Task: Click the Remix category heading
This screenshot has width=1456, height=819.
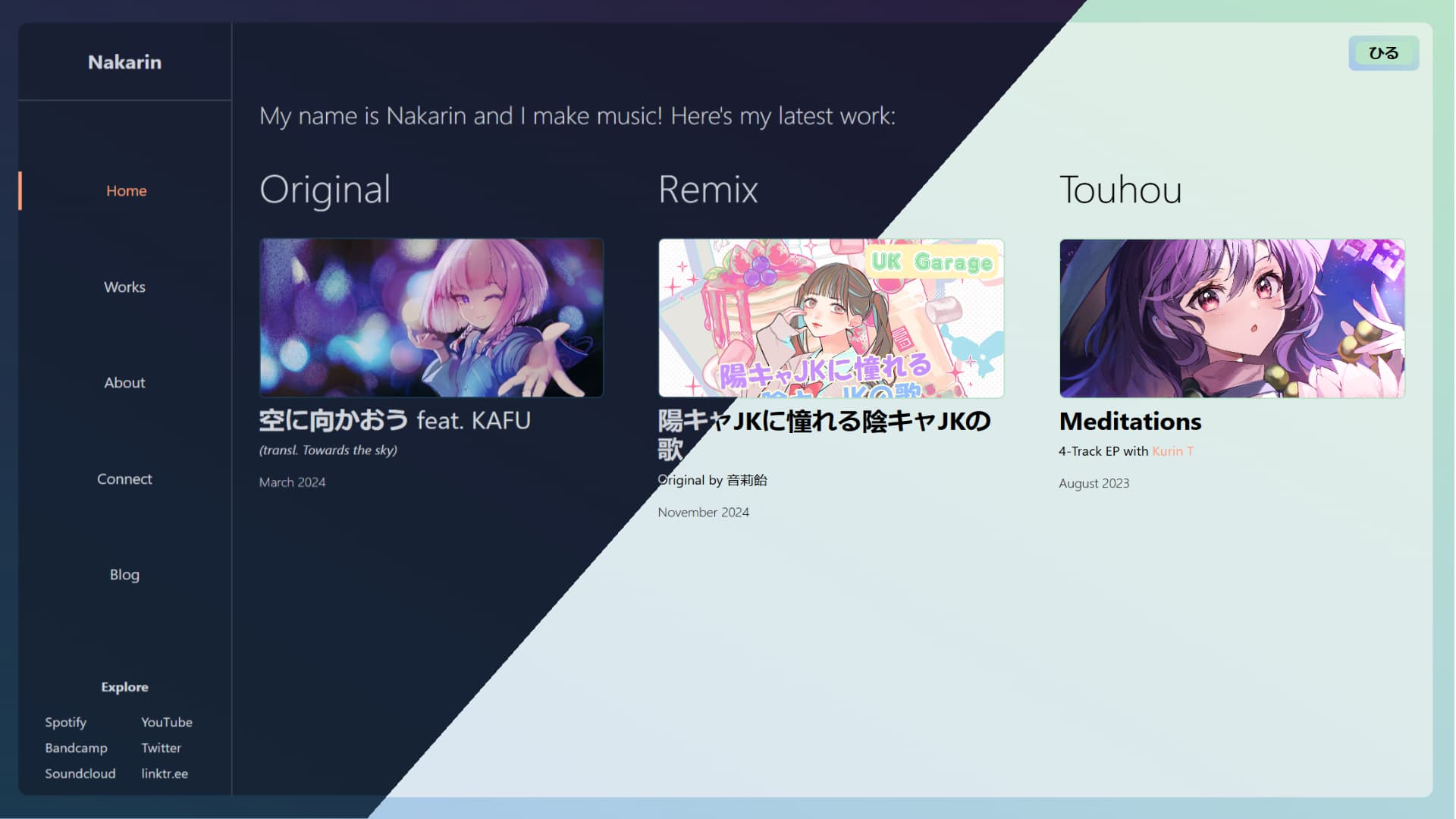Action: point(708,190)
